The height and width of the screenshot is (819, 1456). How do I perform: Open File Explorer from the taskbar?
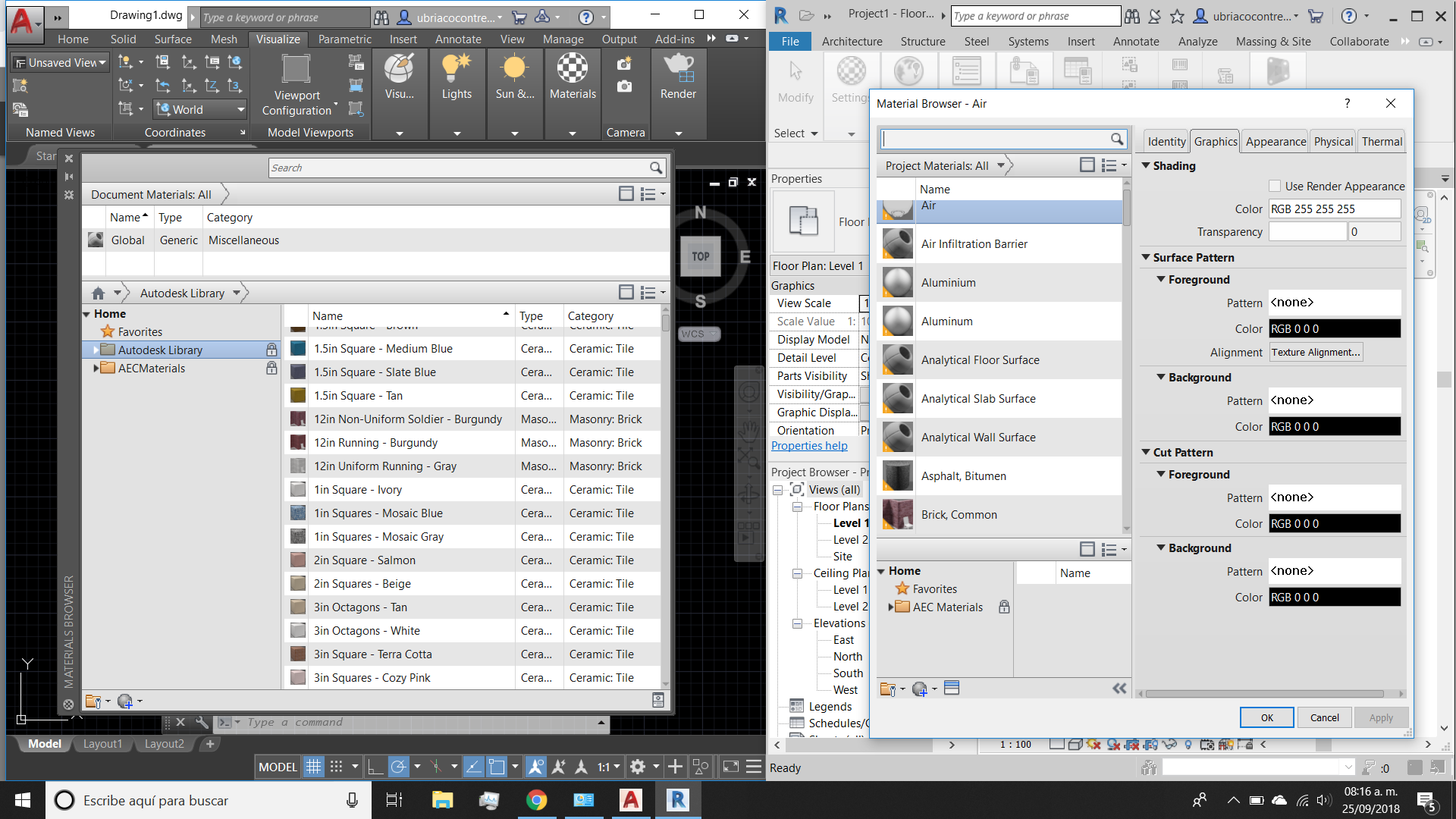442,800
